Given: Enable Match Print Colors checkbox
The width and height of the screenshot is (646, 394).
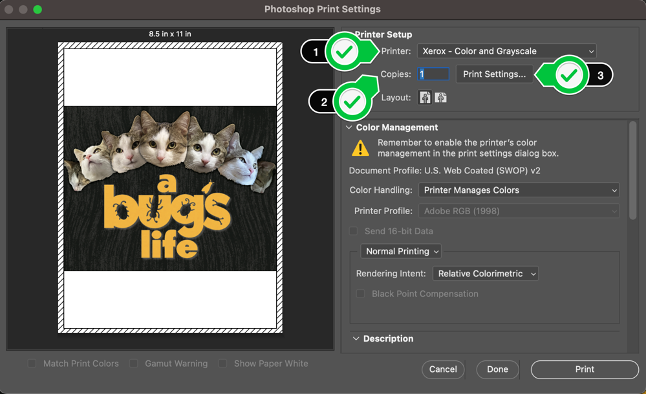Looking at the screenshot, I should 31,364.
